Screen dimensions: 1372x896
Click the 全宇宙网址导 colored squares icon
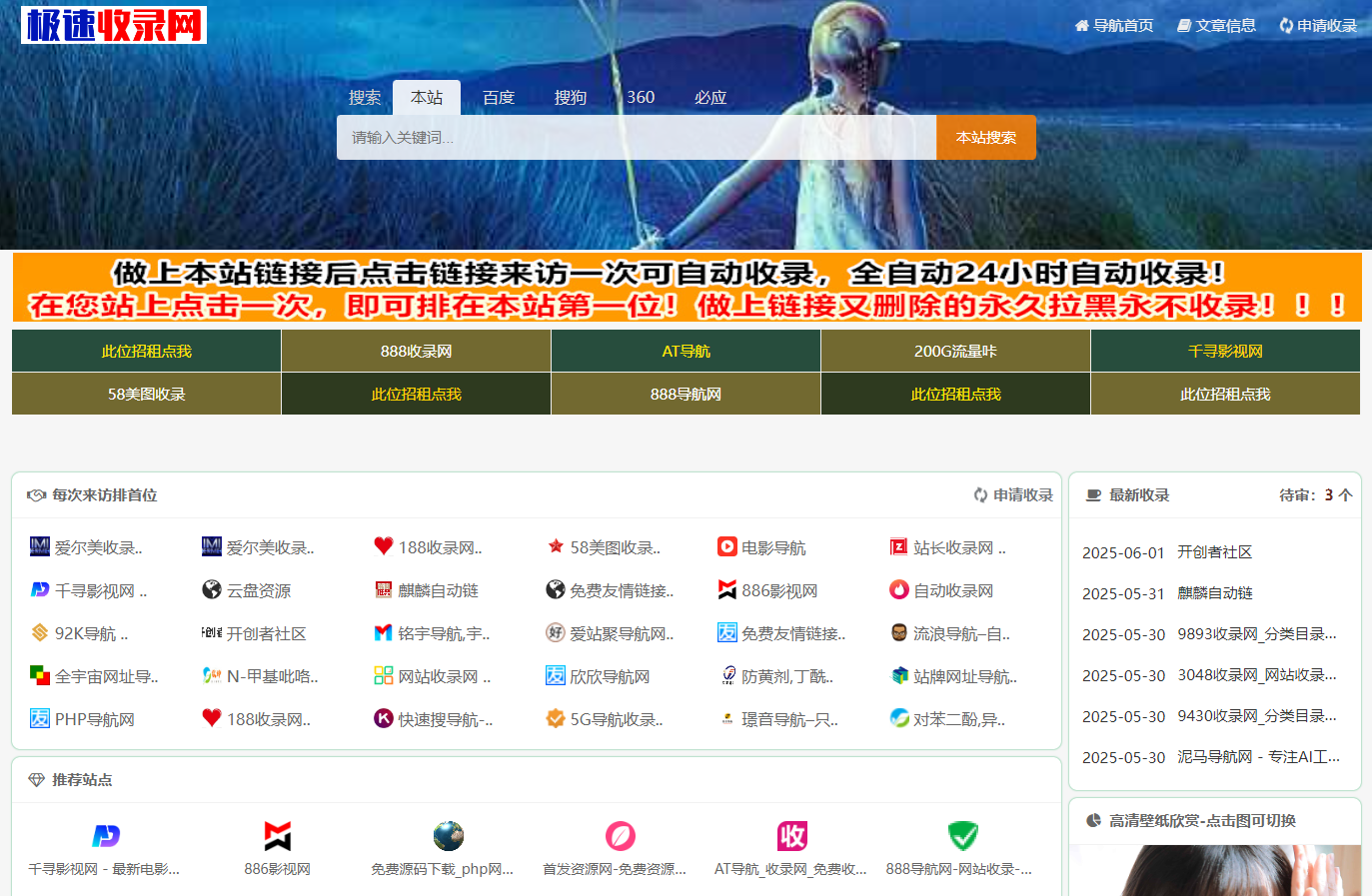[x=40, y=675]
